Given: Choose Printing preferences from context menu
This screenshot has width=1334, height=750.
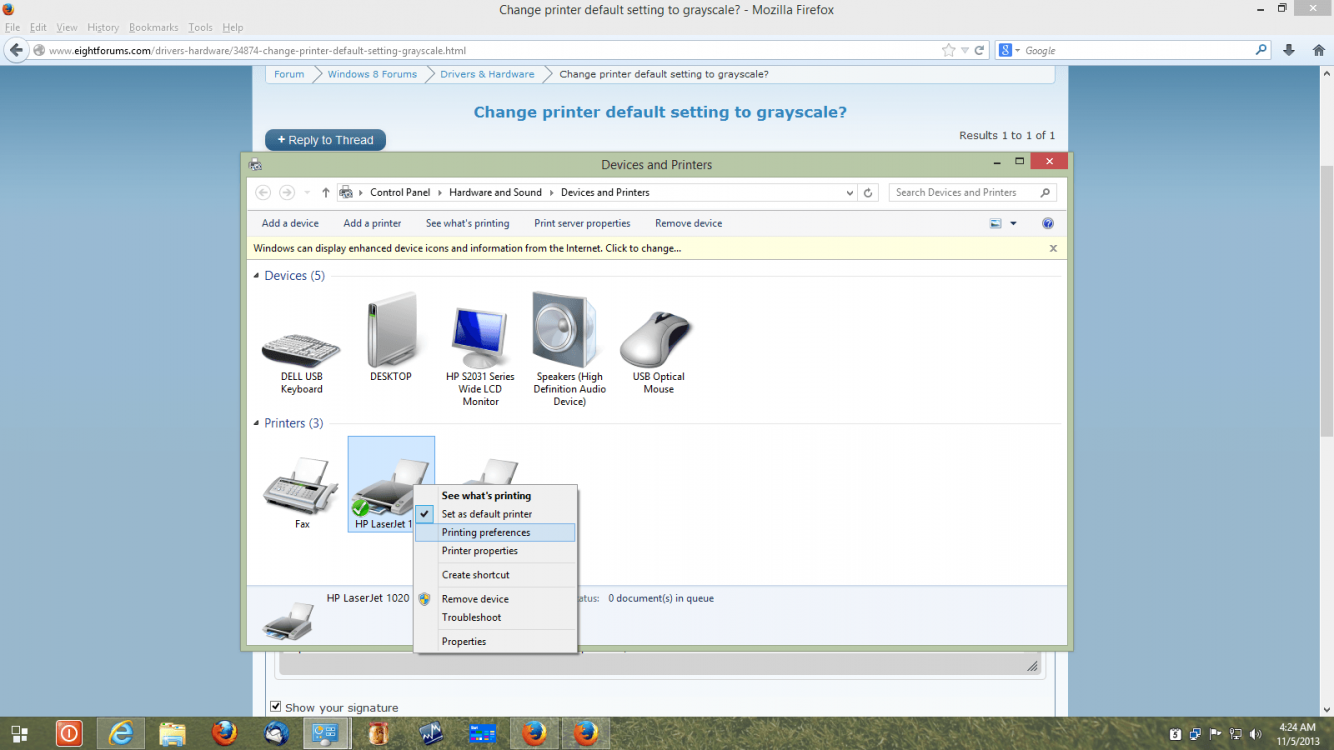Looking at the screenshot, I should click(x=496, y=533).
